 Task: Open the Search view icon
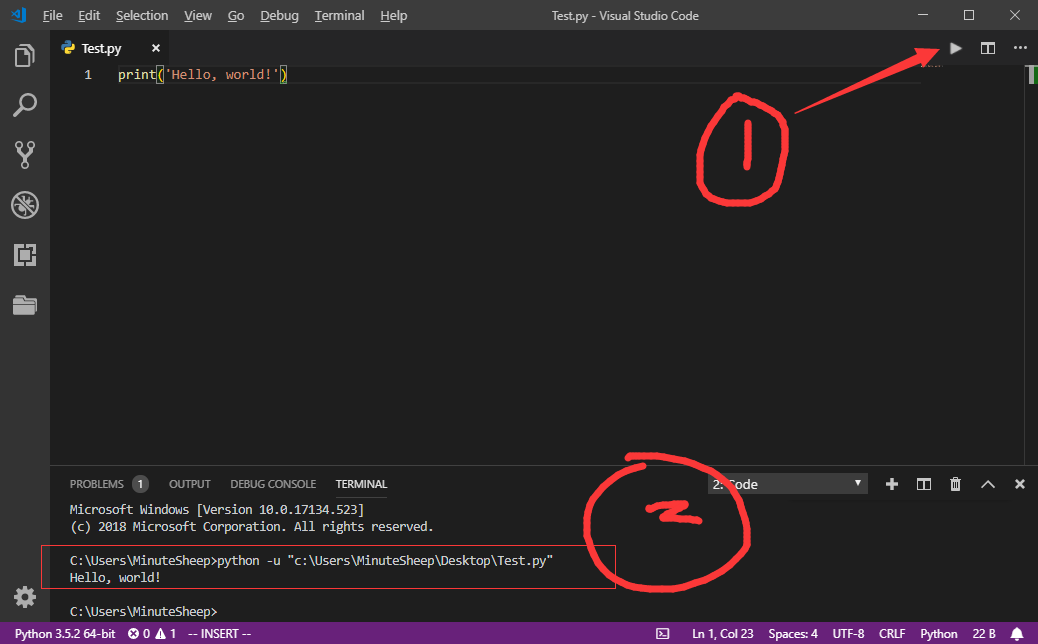[24, 104]
